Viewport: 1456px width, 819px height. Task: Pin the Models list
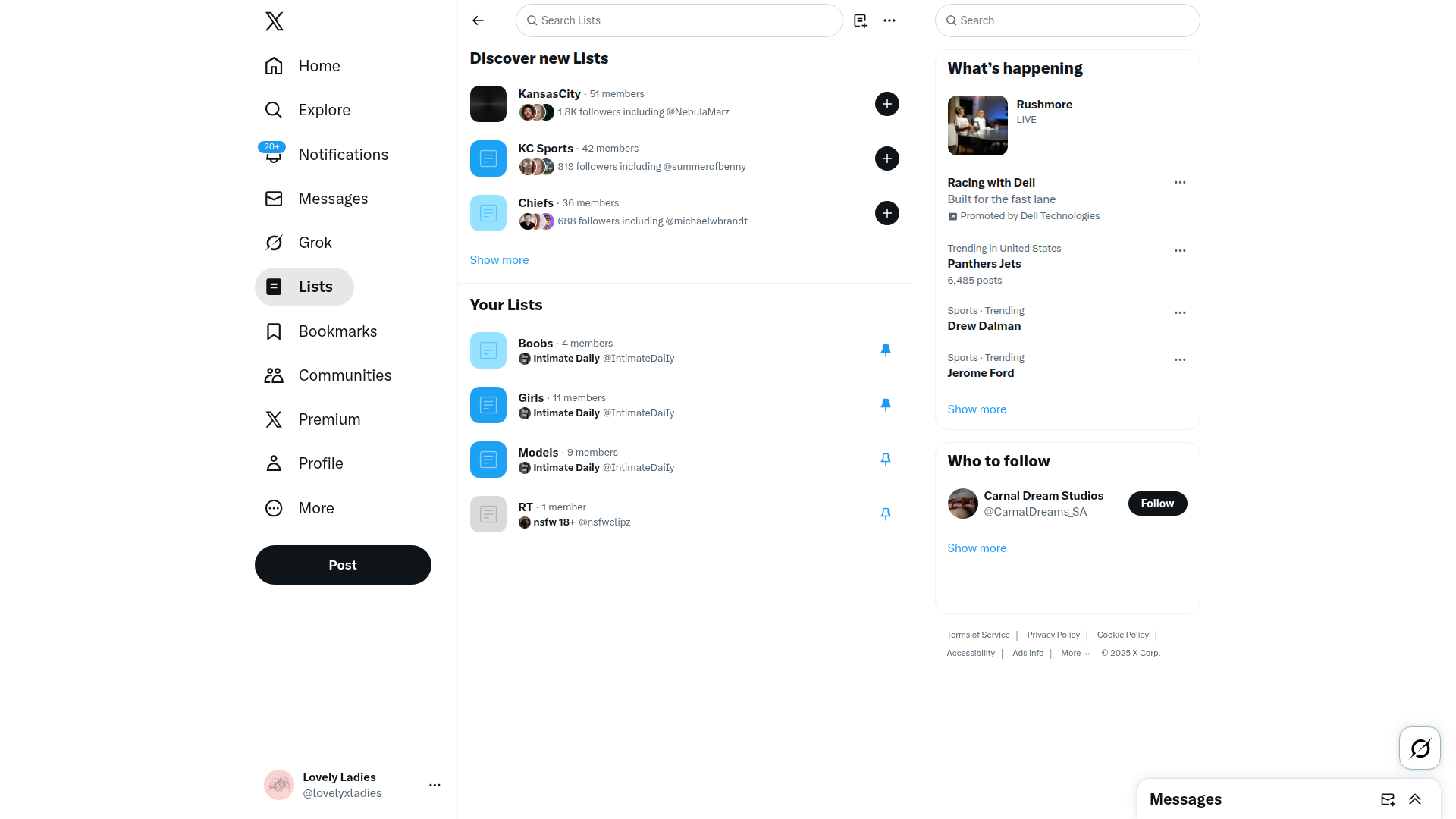(885, 460)
